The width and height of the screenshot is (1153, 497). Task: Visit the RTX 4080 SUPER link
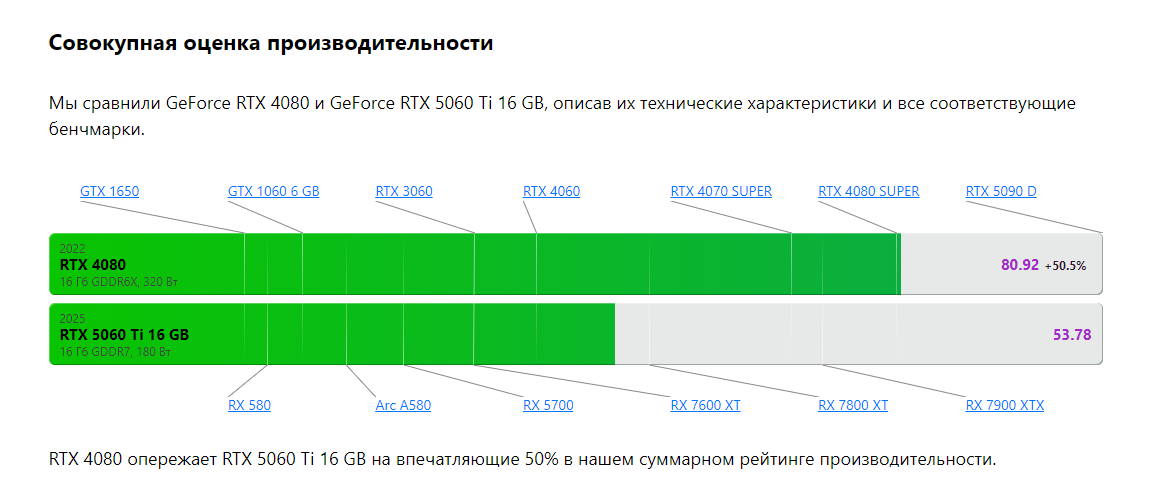pyautogui.click(x=868, y=192)
